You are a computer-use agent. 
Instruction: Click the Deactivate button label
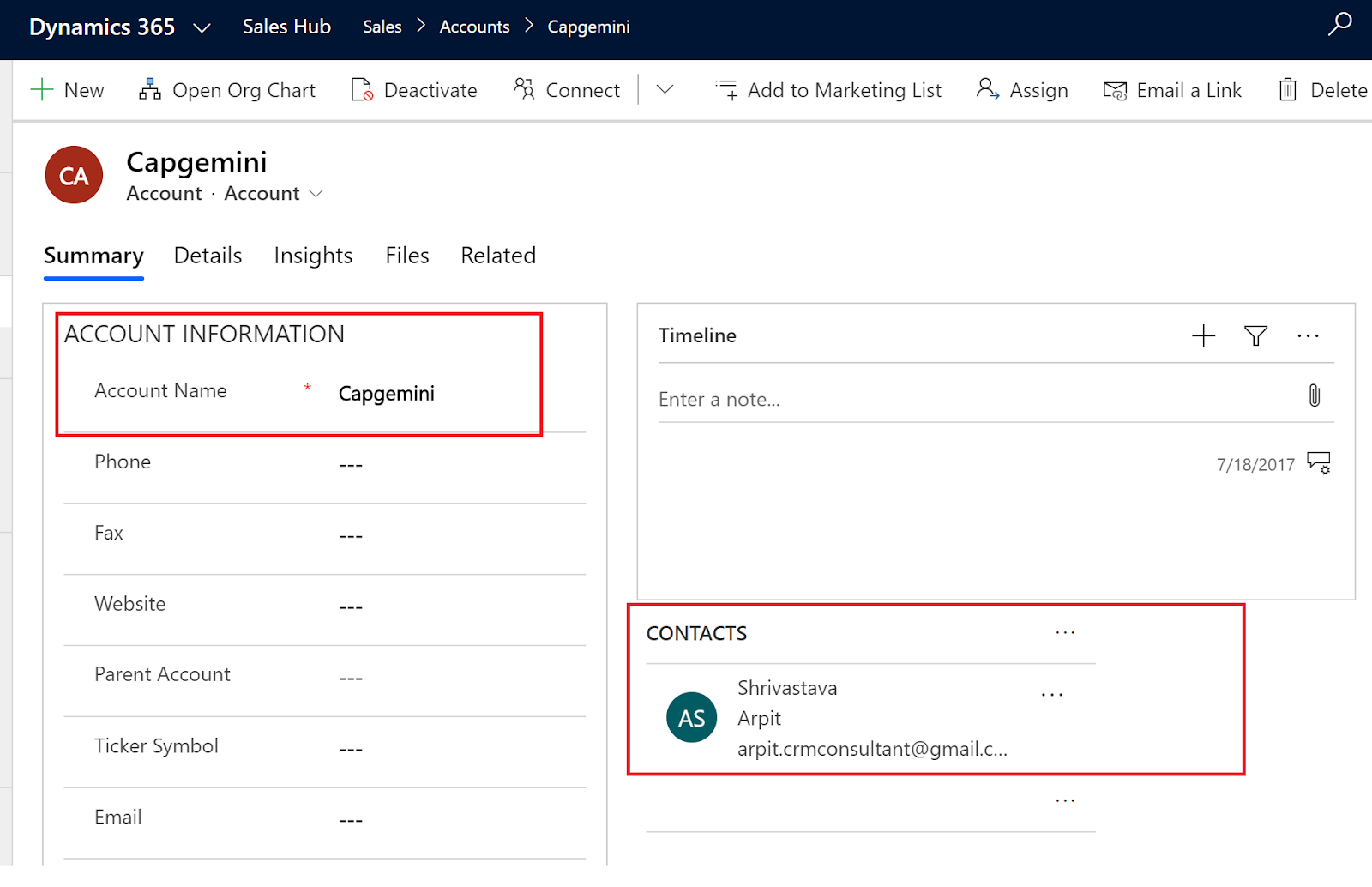coord(430,90)
